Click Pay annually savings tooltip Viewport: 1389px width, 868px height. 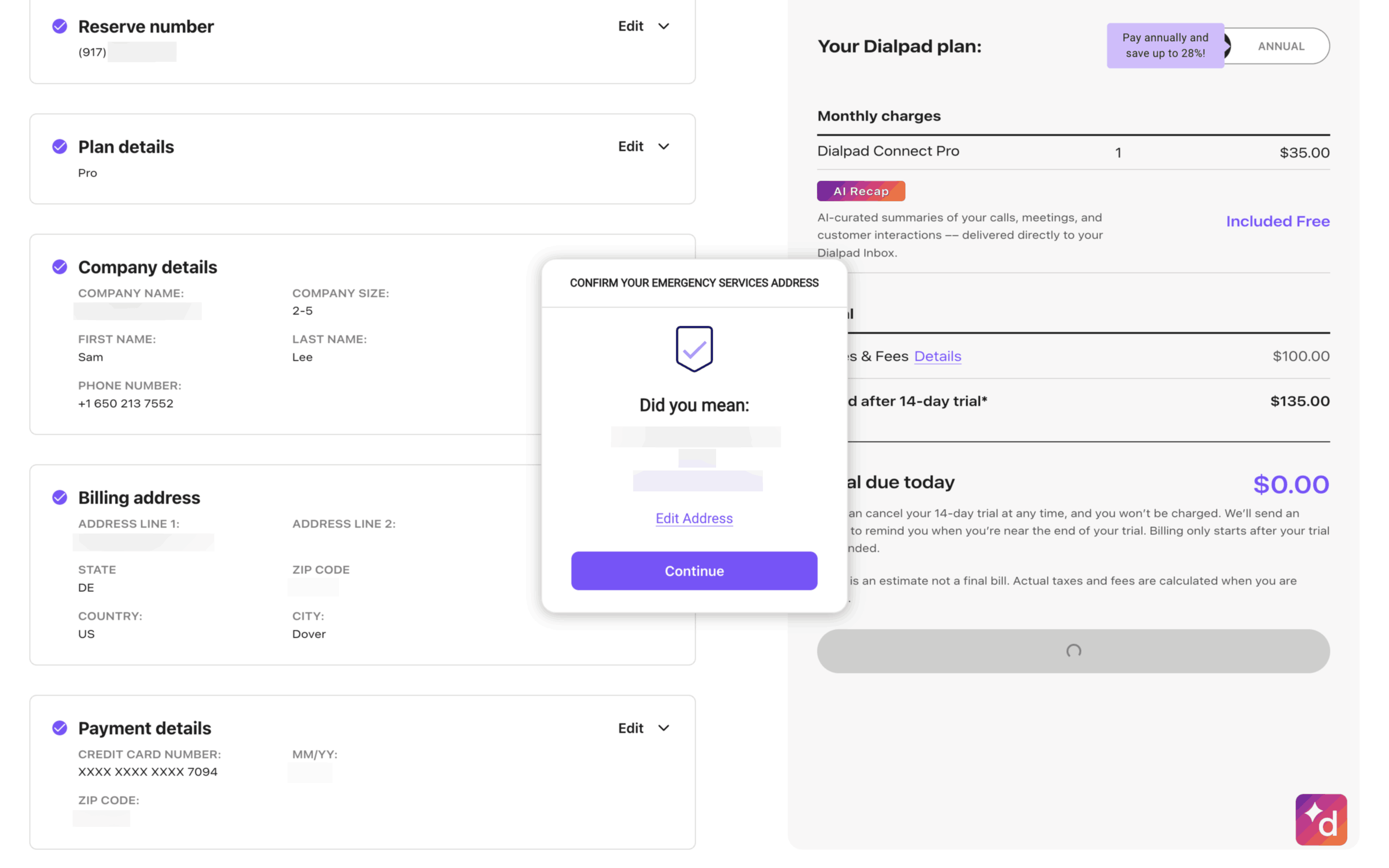pyautogui.click(x=1164, y=45)
